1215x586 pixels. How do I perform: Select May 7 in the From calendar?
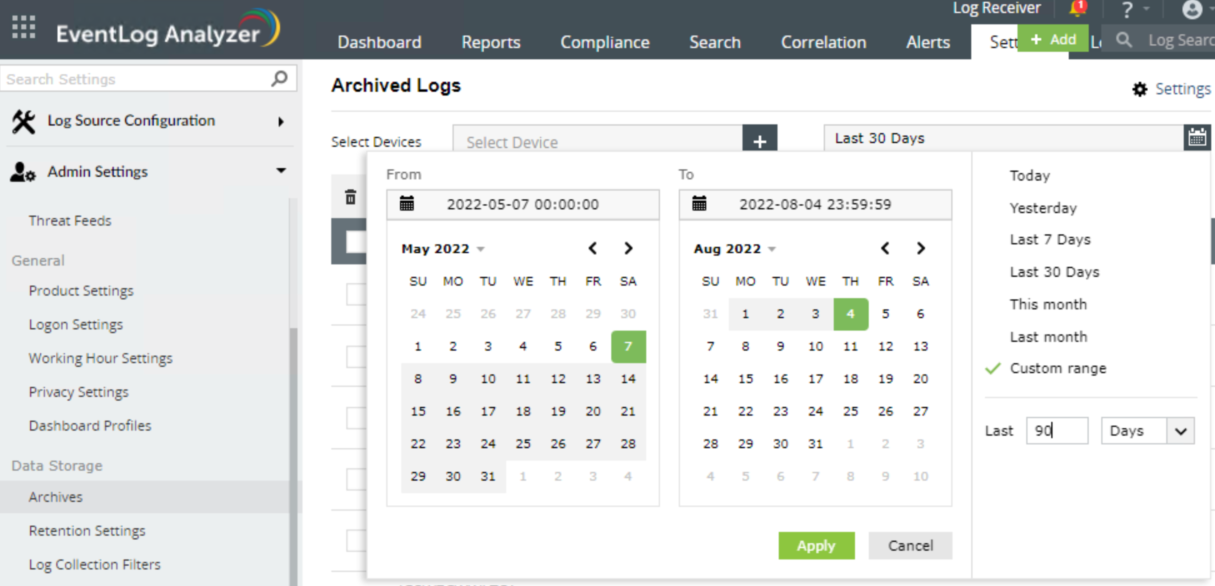click(x=628, y=347)
